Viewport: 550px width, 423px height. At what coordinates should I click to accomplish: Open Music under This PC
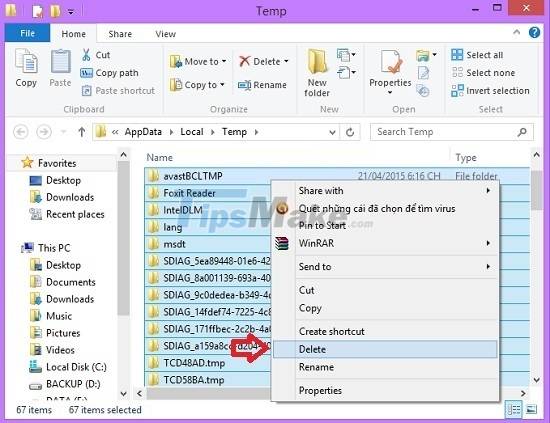coord(59,316)
